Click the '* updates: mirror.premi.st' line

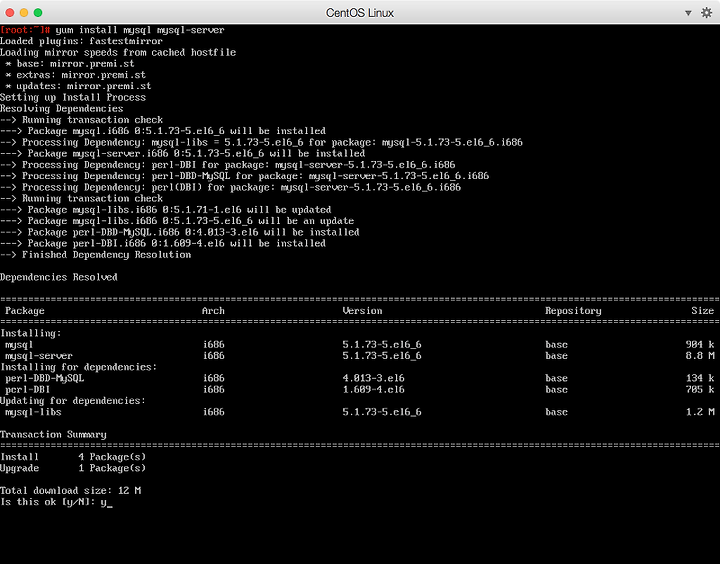coord(78,86)
